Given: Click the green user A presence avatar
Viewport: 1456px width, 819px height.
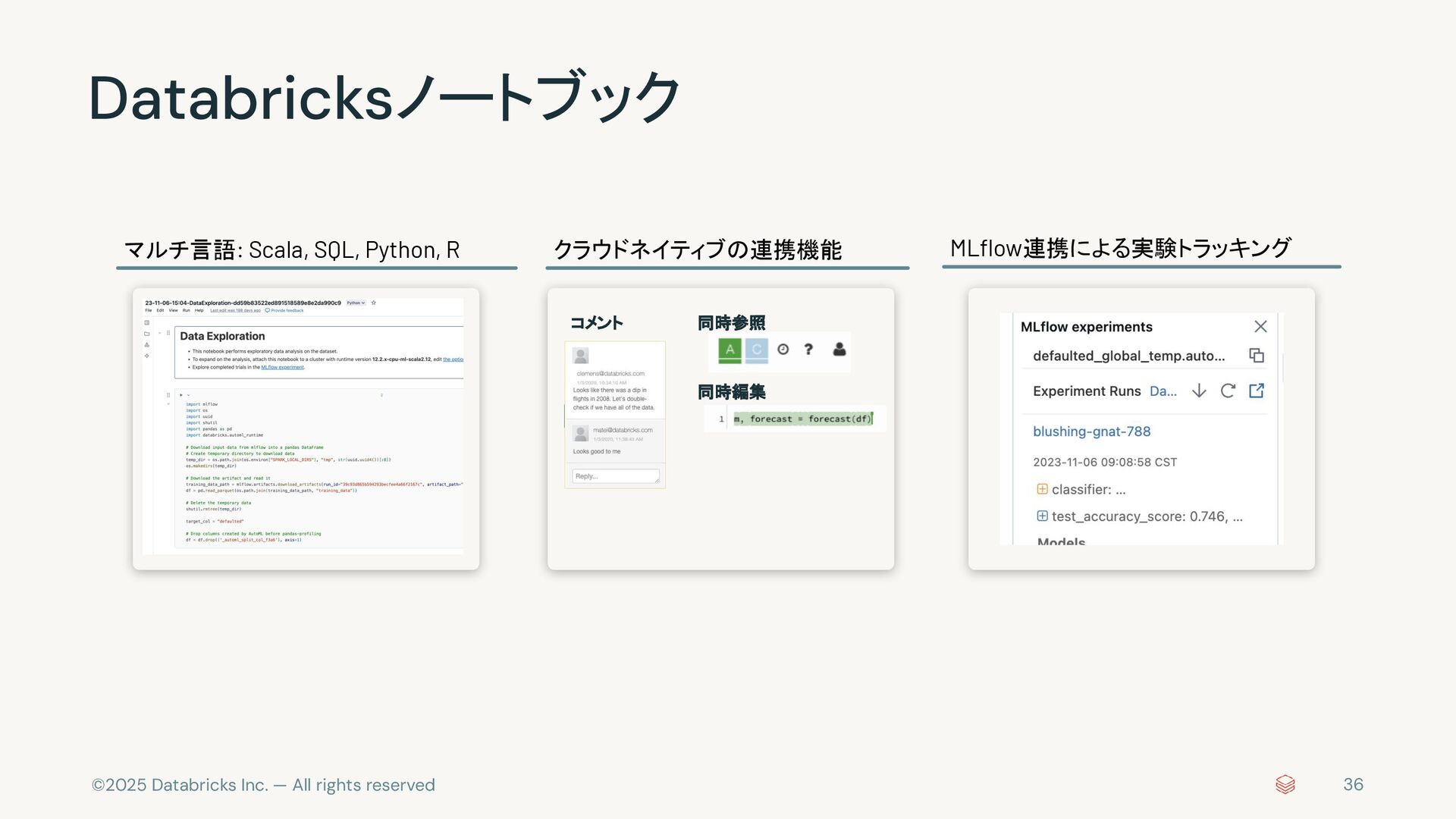Looking at the screenshot, I should pos(730,350).
